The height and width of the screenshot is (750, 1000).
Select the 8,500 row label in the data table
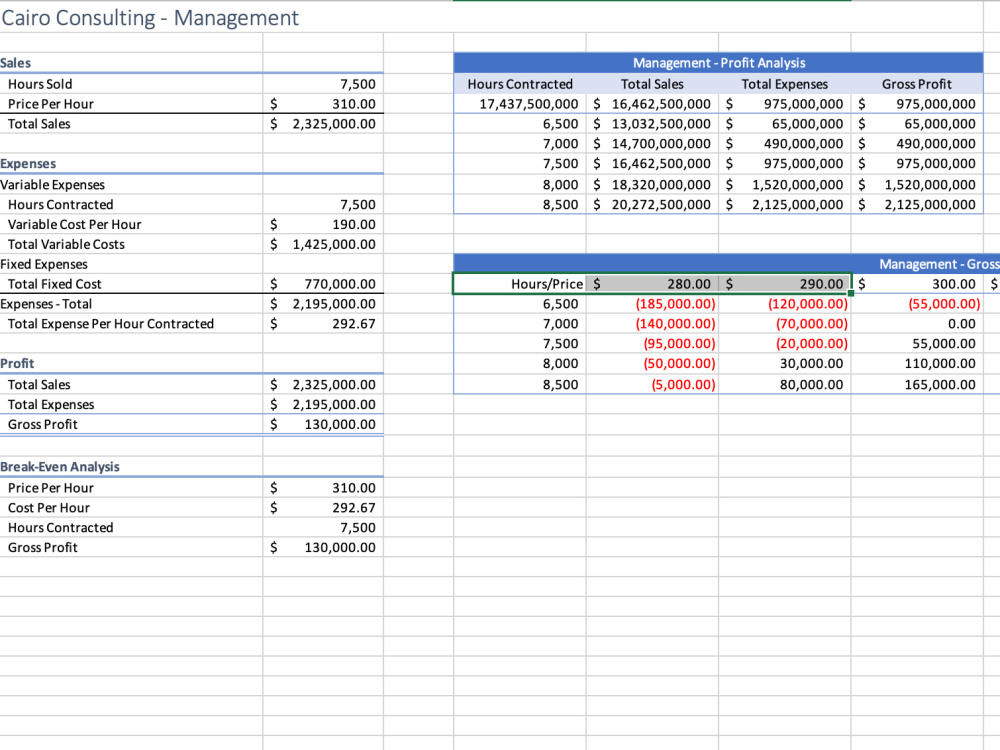coord(520,385)
